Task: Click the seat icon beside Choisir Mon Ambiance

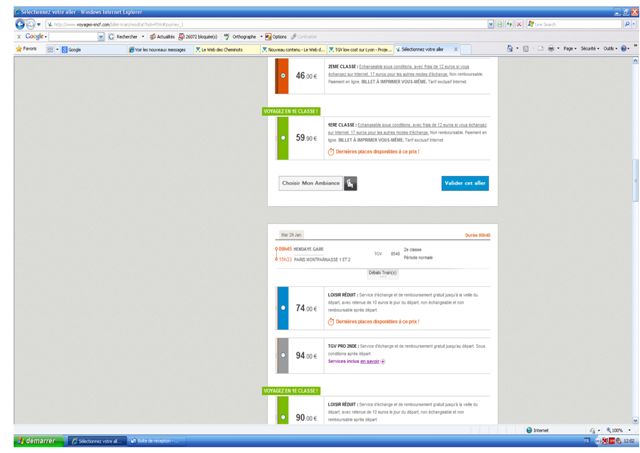Action: (x=350, y=183)
